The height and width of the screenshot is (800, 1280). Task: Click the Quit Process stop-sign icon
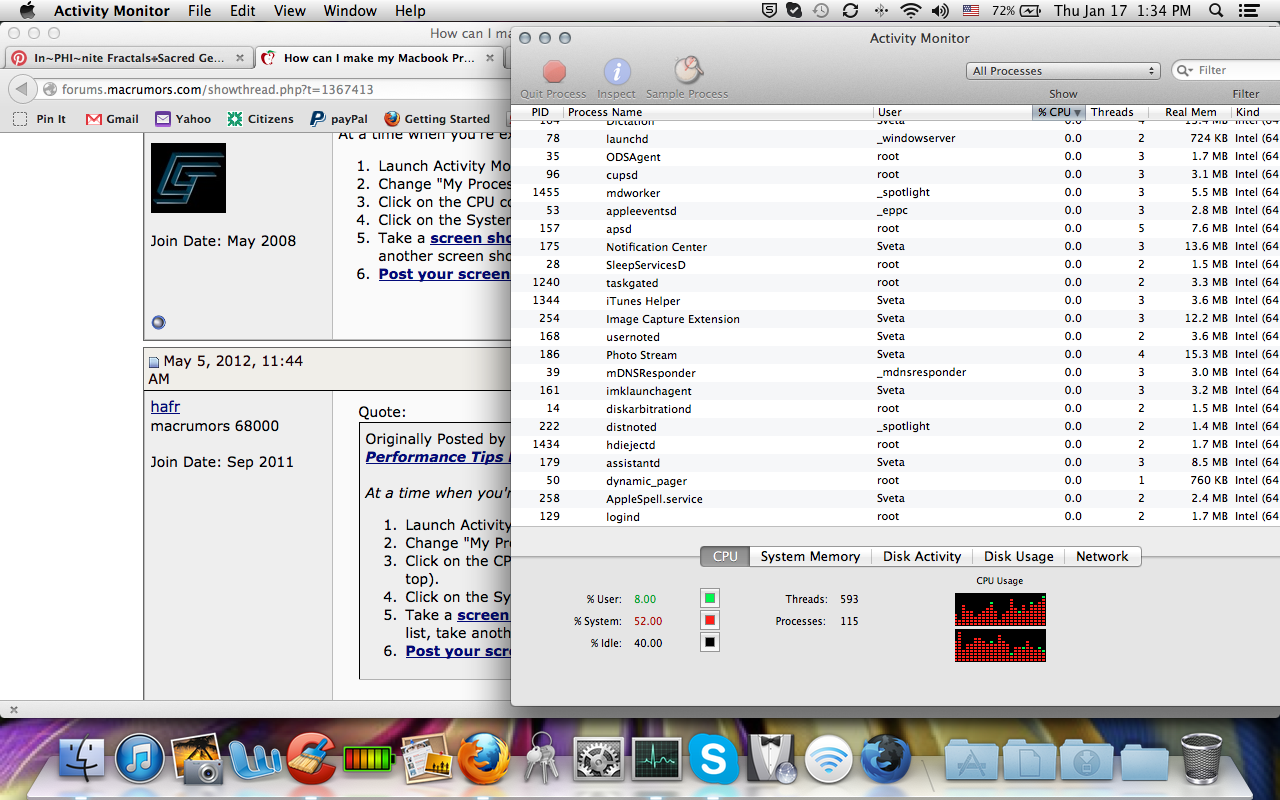coord(554,72)
